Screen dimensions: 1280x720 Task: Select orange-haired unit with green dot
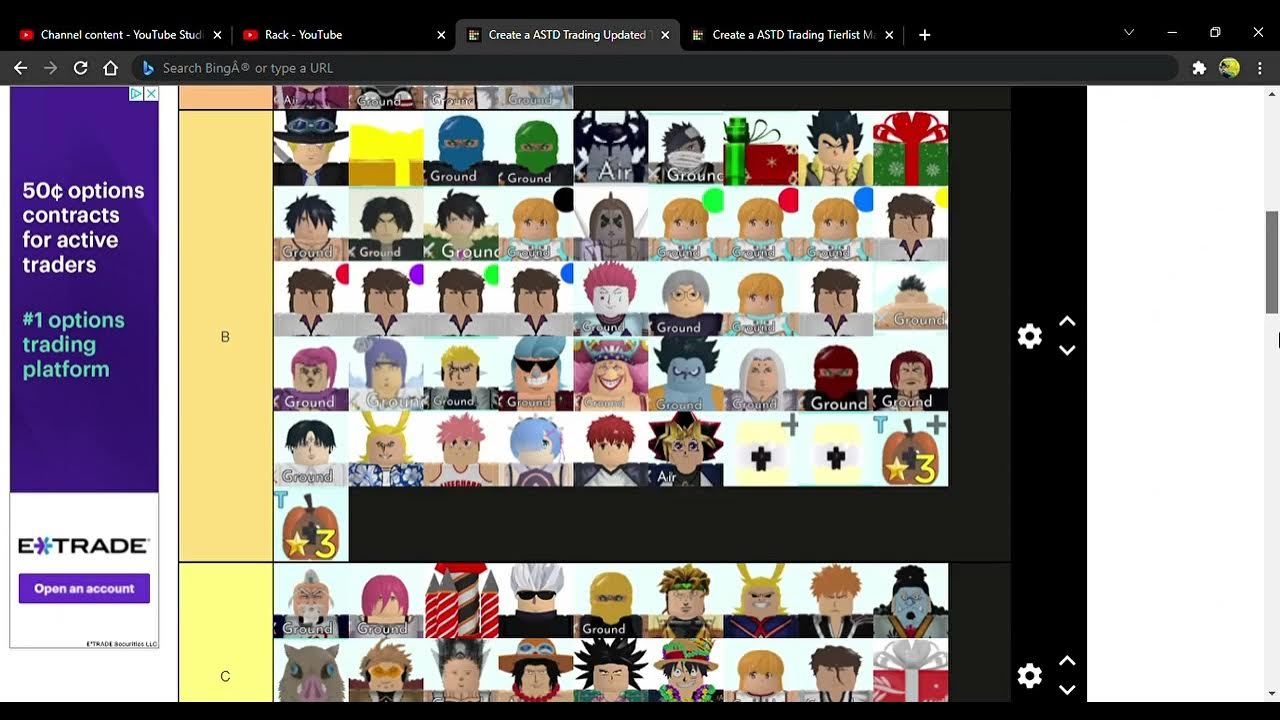(686, 223)
